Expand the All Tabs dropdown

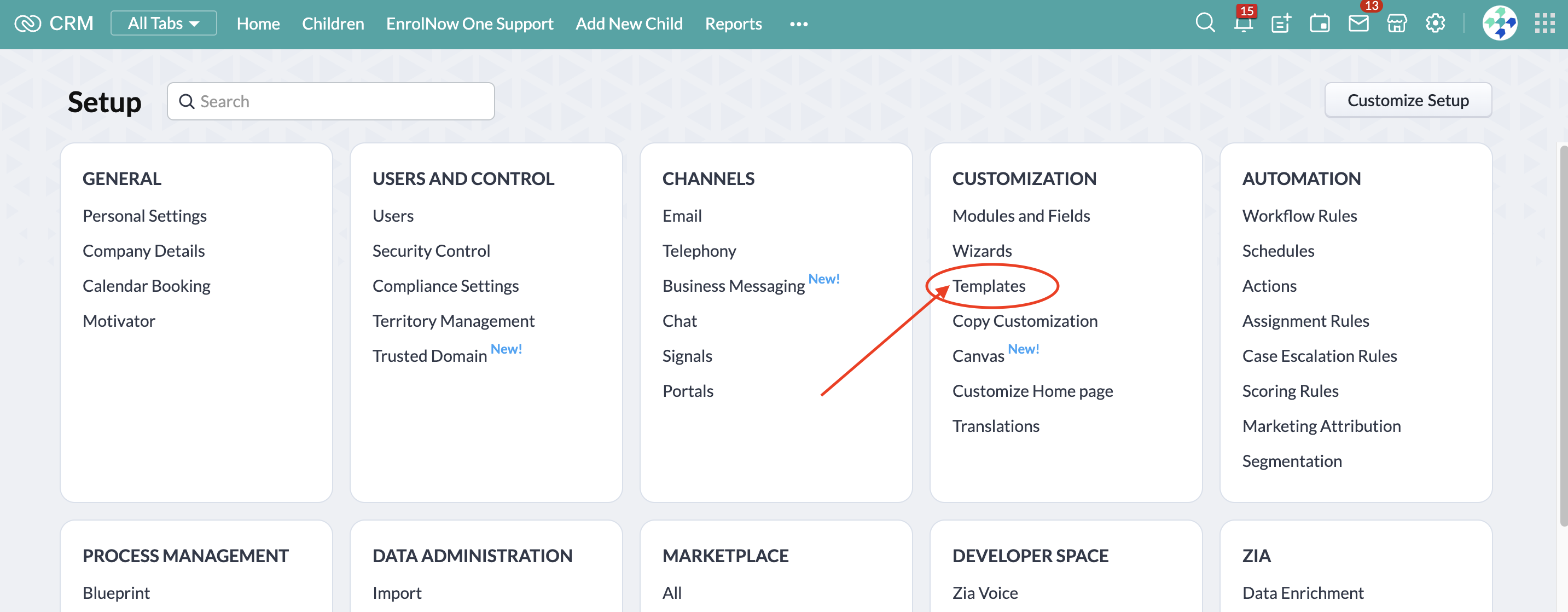163,23
